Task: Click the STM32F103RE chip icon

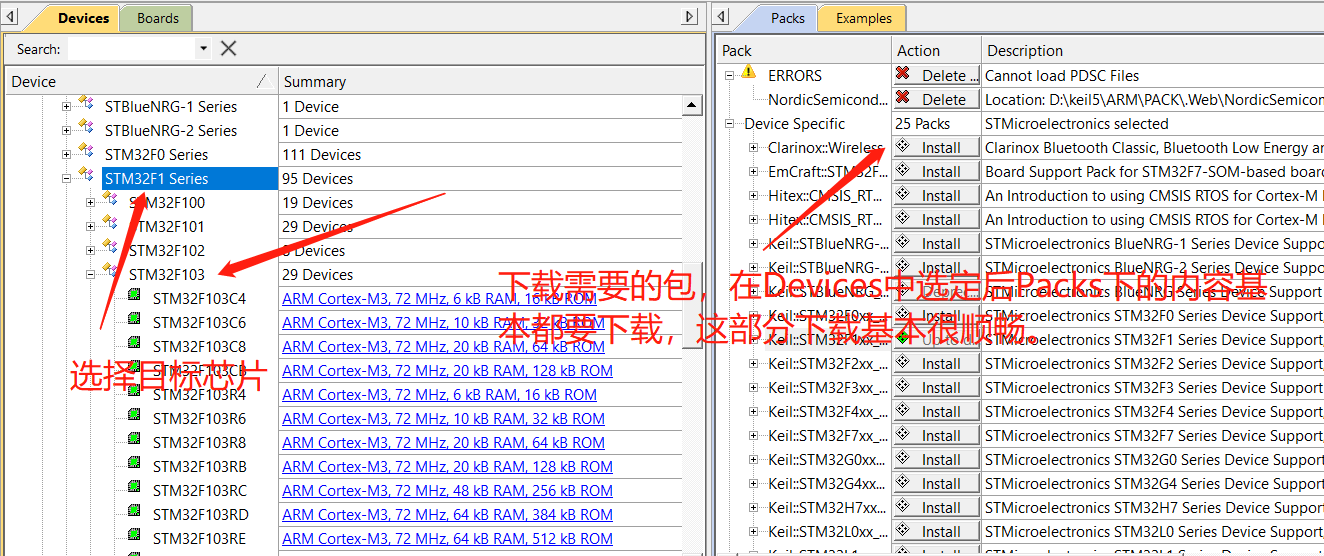Action: [x=134, y=536]
